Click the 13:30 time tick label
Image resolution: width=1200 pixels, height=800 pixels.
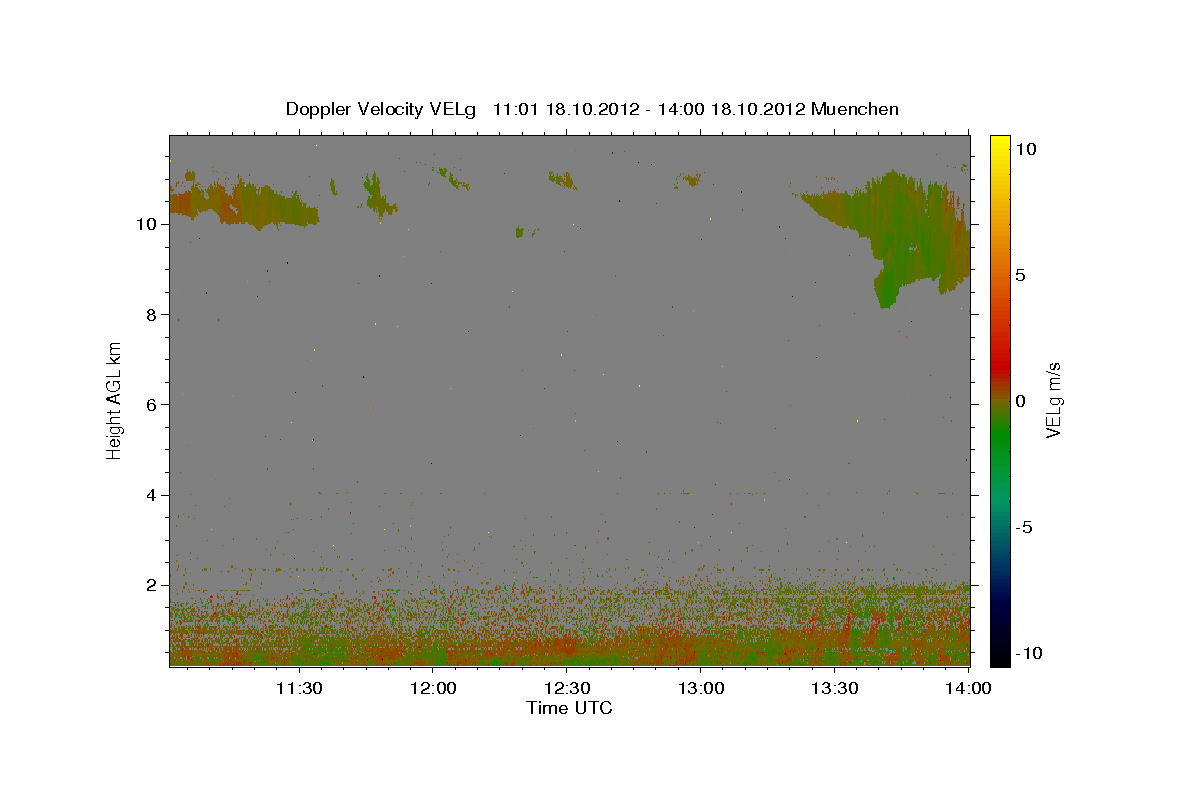click(x=834, y=688)
